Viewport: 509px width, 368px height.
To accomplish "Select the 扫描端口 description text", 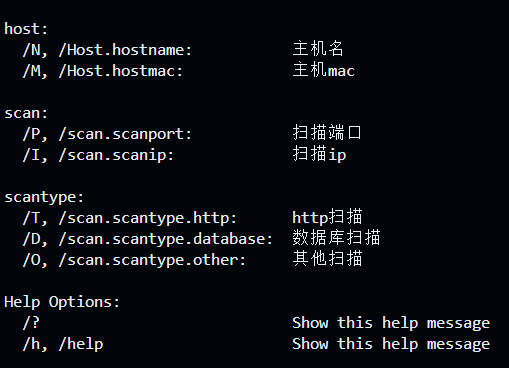I will tap(327, 133).
